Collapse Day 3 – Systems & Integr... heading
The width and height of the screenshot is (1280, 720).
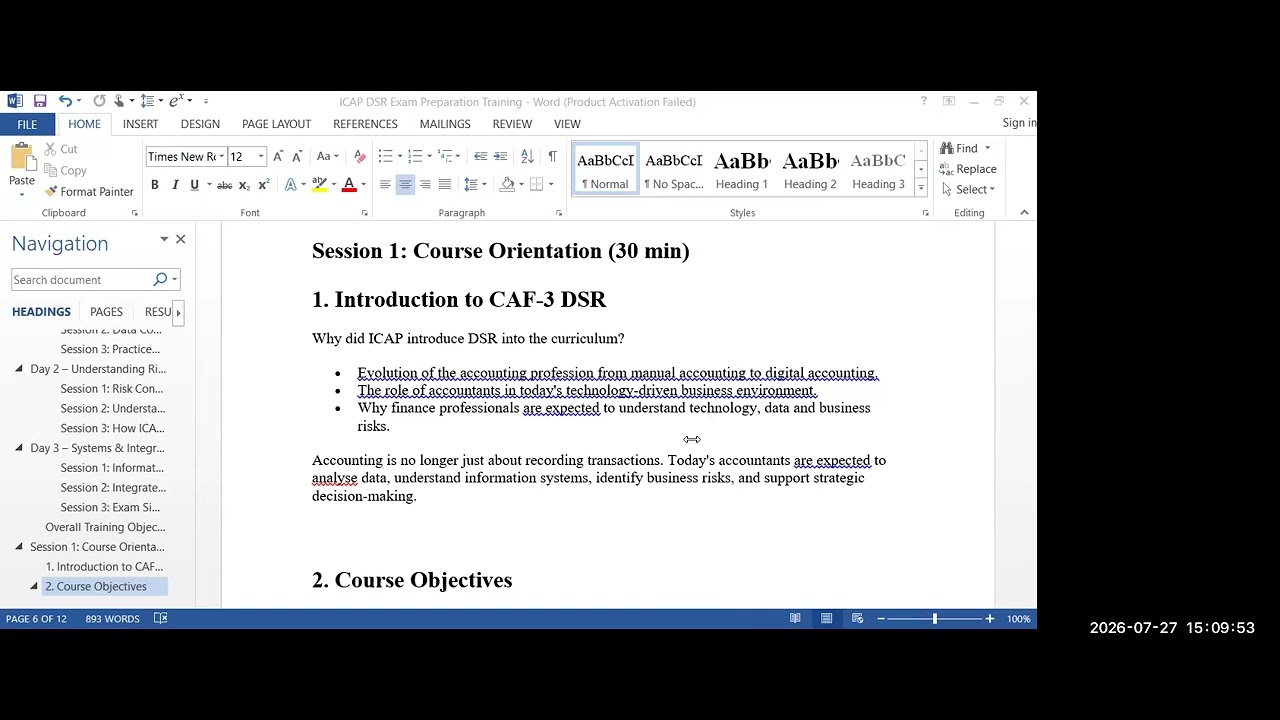pos(19,448)
